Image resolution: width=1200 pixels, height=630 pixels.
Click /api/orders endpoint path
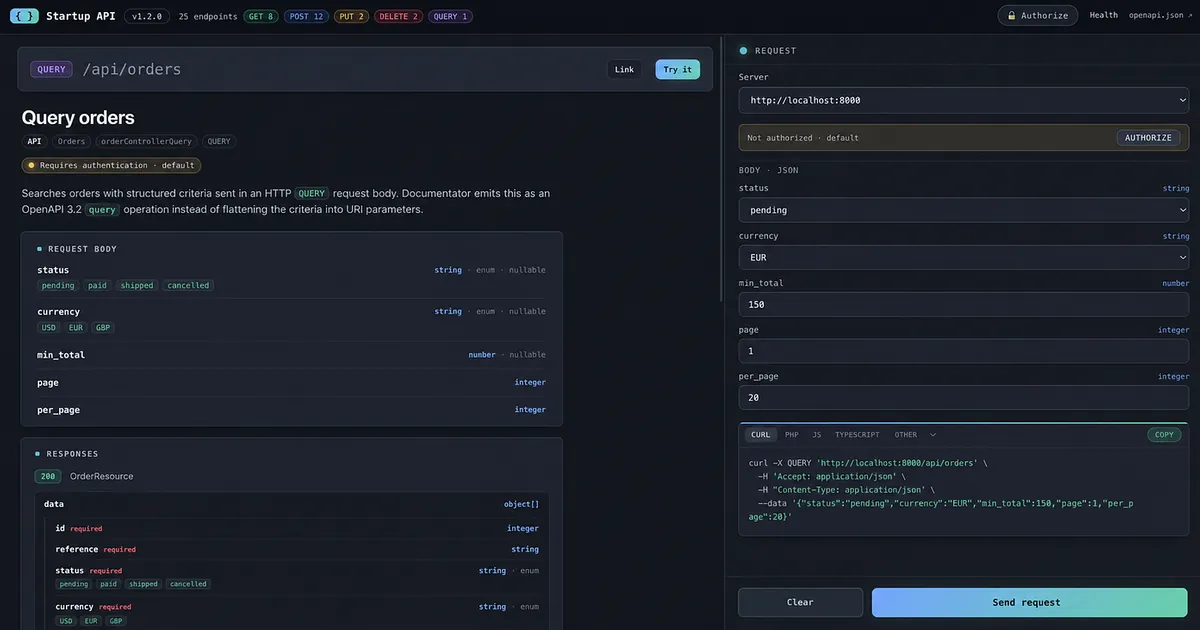pos(132,70)
